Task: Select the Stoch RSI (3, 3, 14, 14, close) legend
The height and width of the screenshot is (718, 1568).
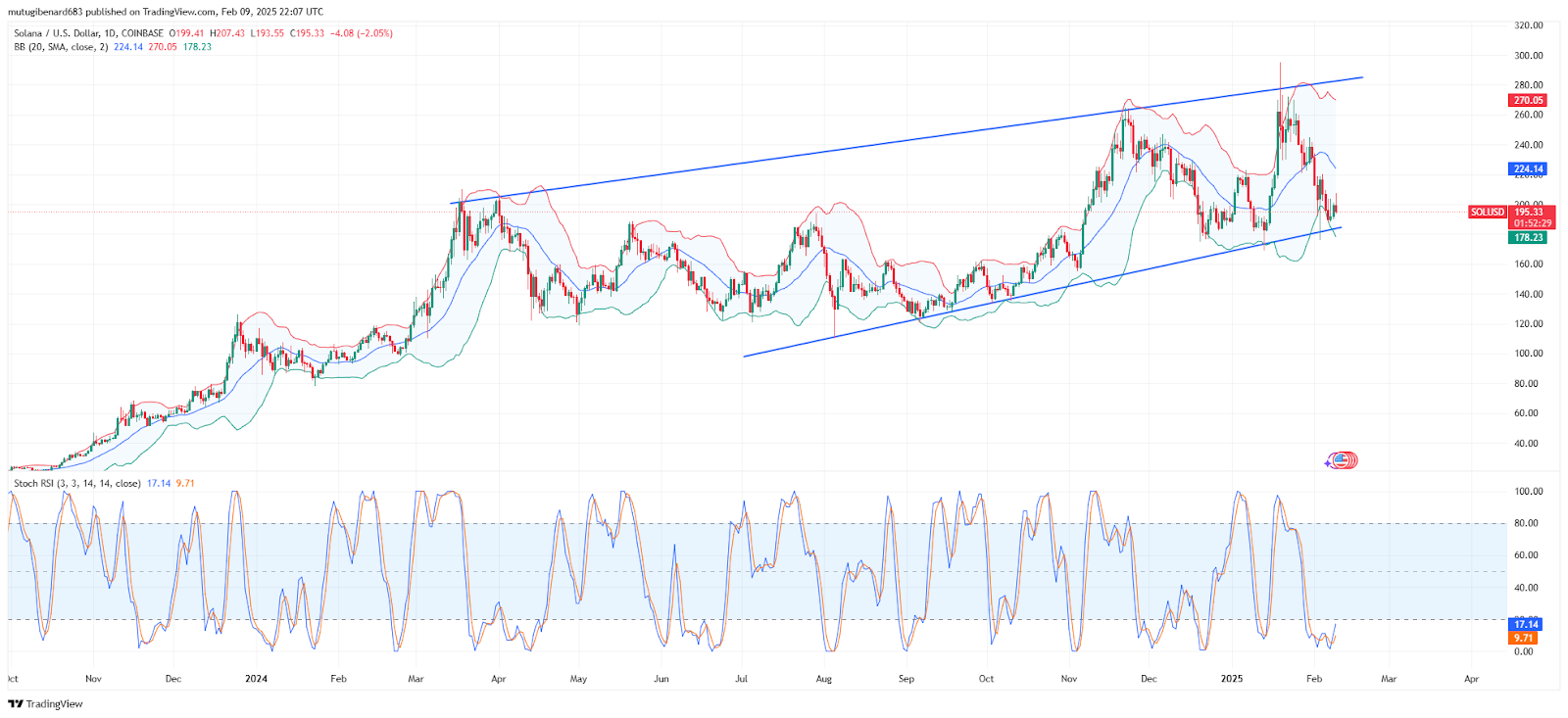Action: click(76, 483)
